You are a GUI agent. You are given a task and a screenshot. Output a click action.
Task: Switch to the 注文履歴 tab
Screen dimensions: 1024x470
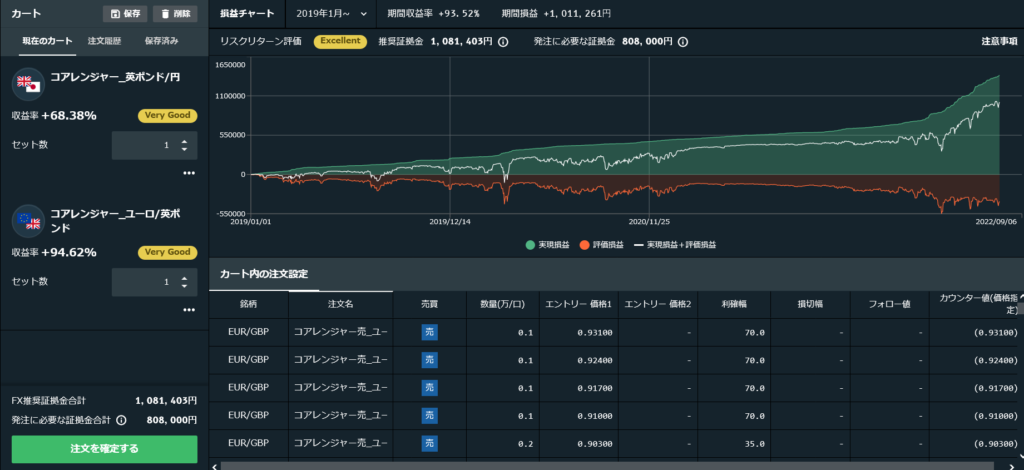[104, 41]
